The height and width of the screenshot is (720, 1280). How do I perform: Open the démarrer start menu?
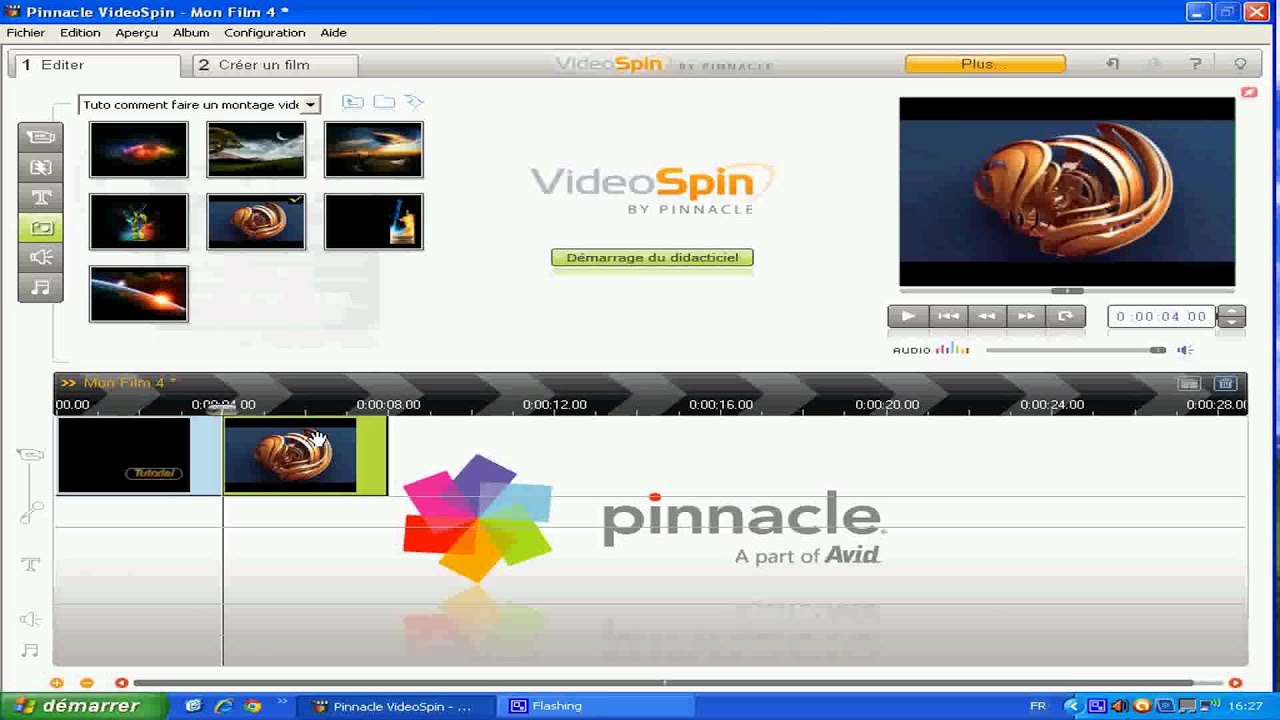(84, 706)
